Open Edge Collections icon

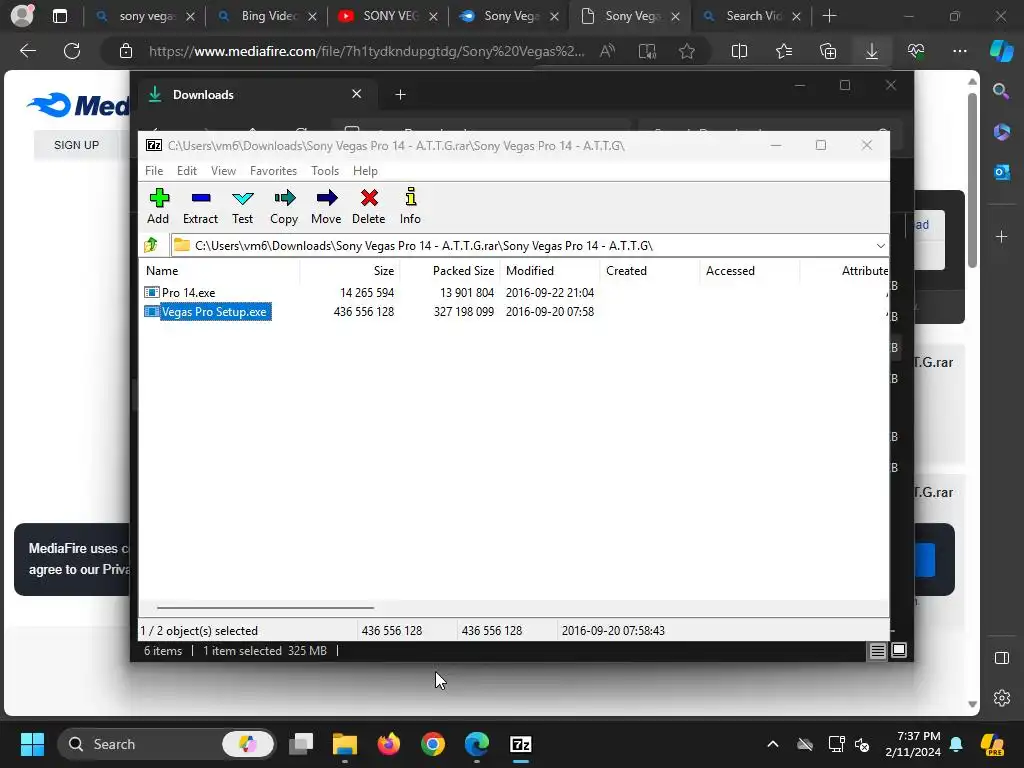tap(827, 51)
